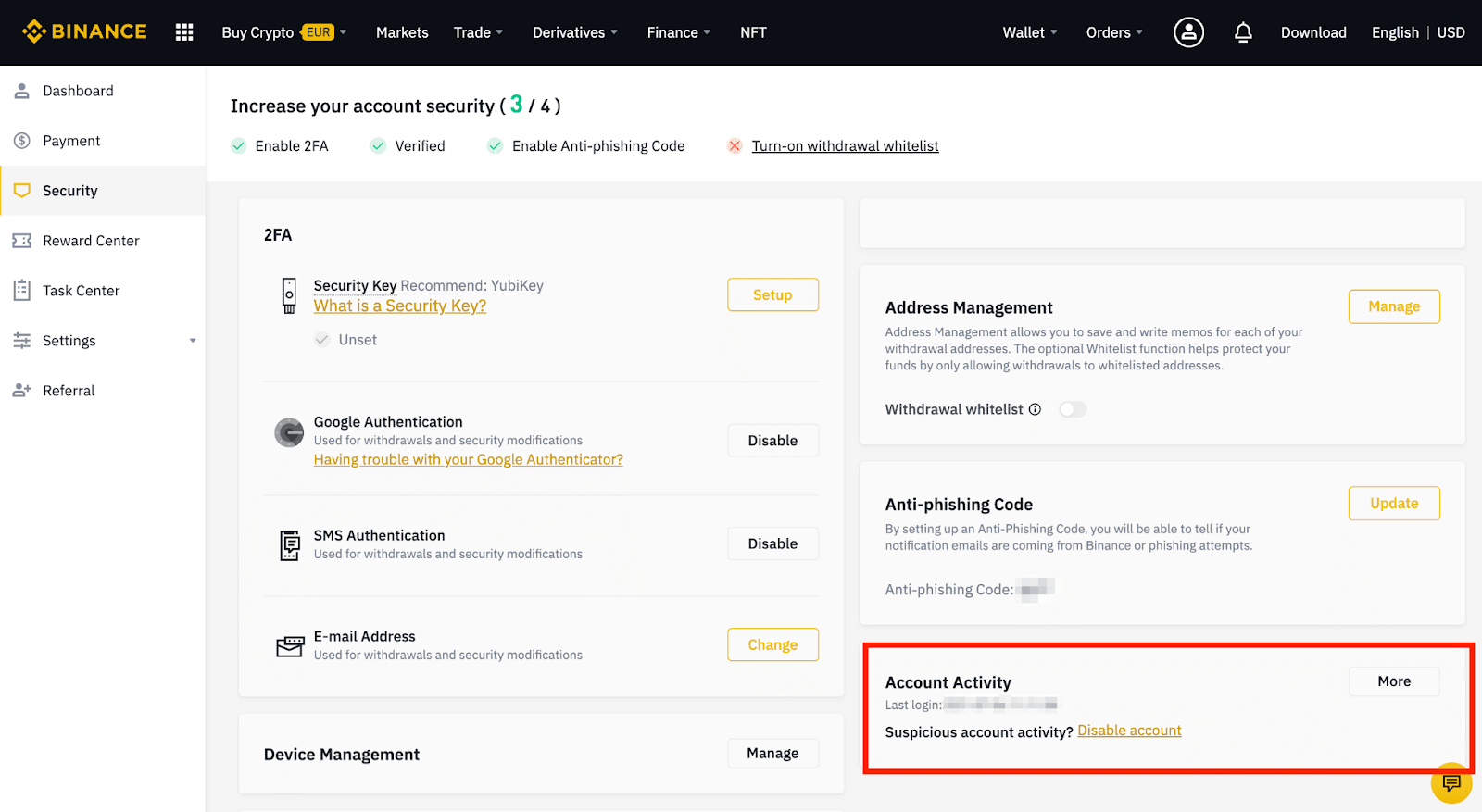
Task: Click the Task Center clipboard icon
Action: click(22, 291)
